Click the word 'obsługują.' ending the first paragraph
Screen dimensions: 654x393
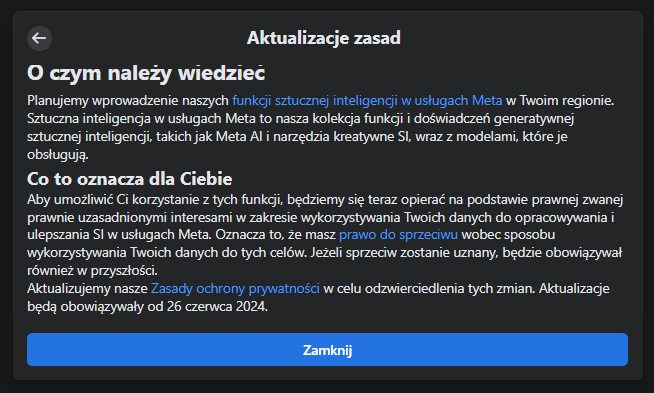click(58, 155)
